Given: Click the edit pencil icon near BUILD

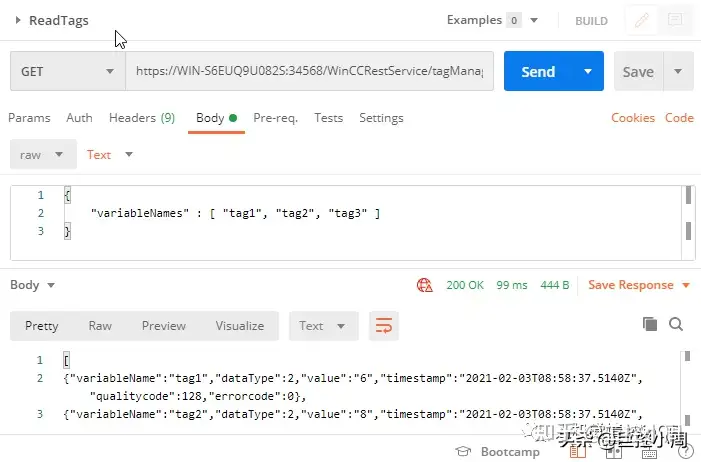Looking at the screenshot, I should click(641, 20).
